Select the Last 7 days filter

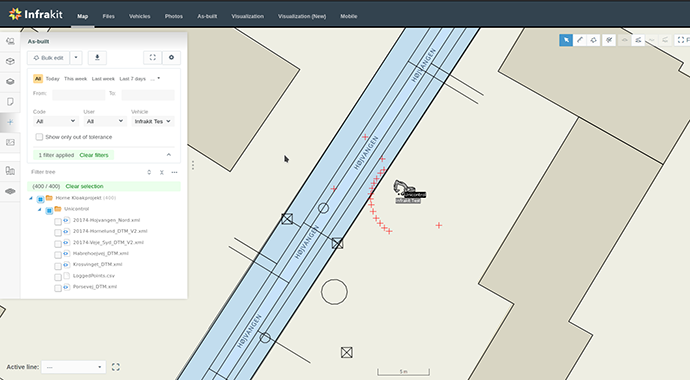132,79
